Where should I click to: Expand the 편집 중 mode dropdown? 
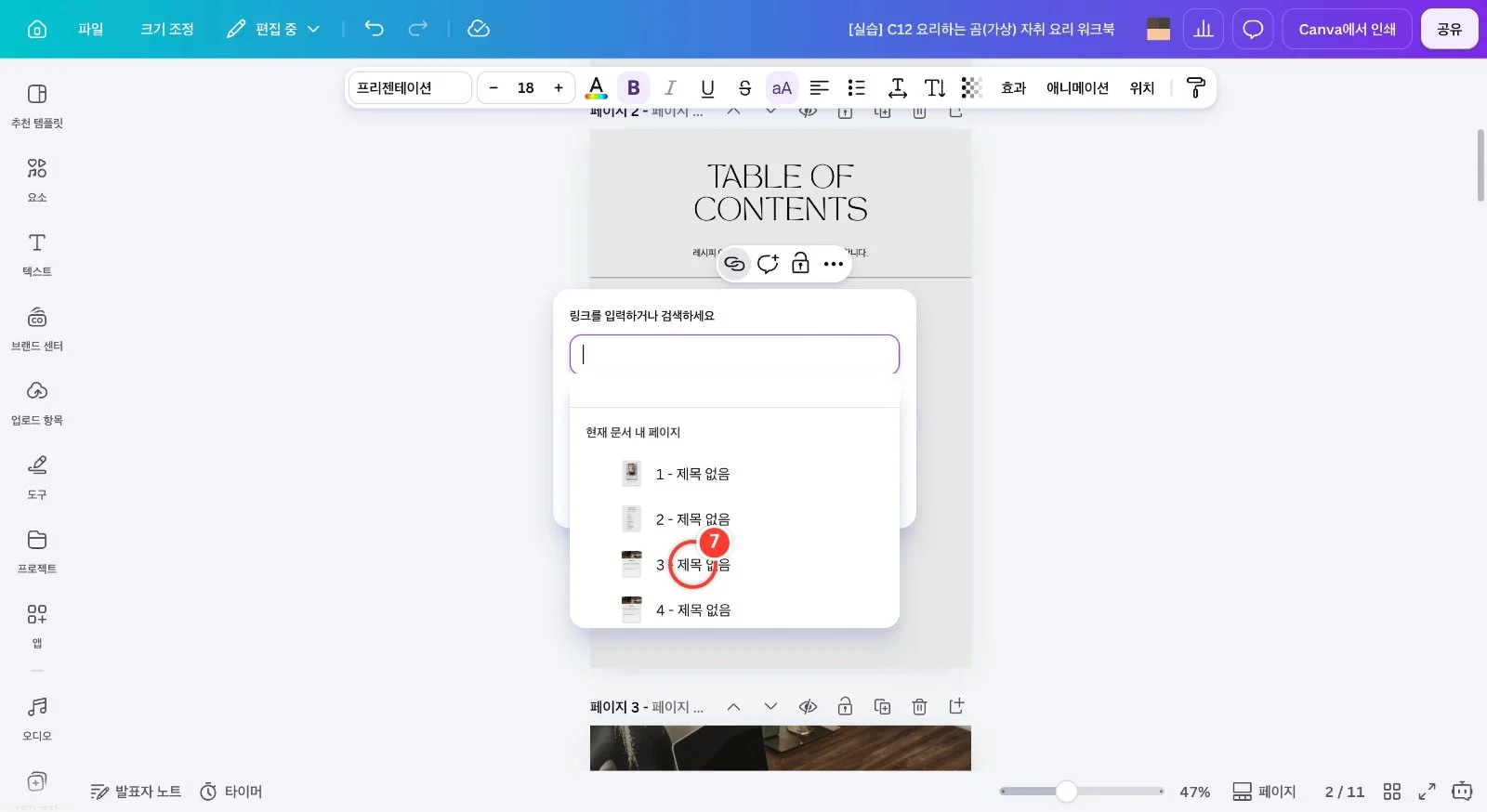[x=273, y=29]
